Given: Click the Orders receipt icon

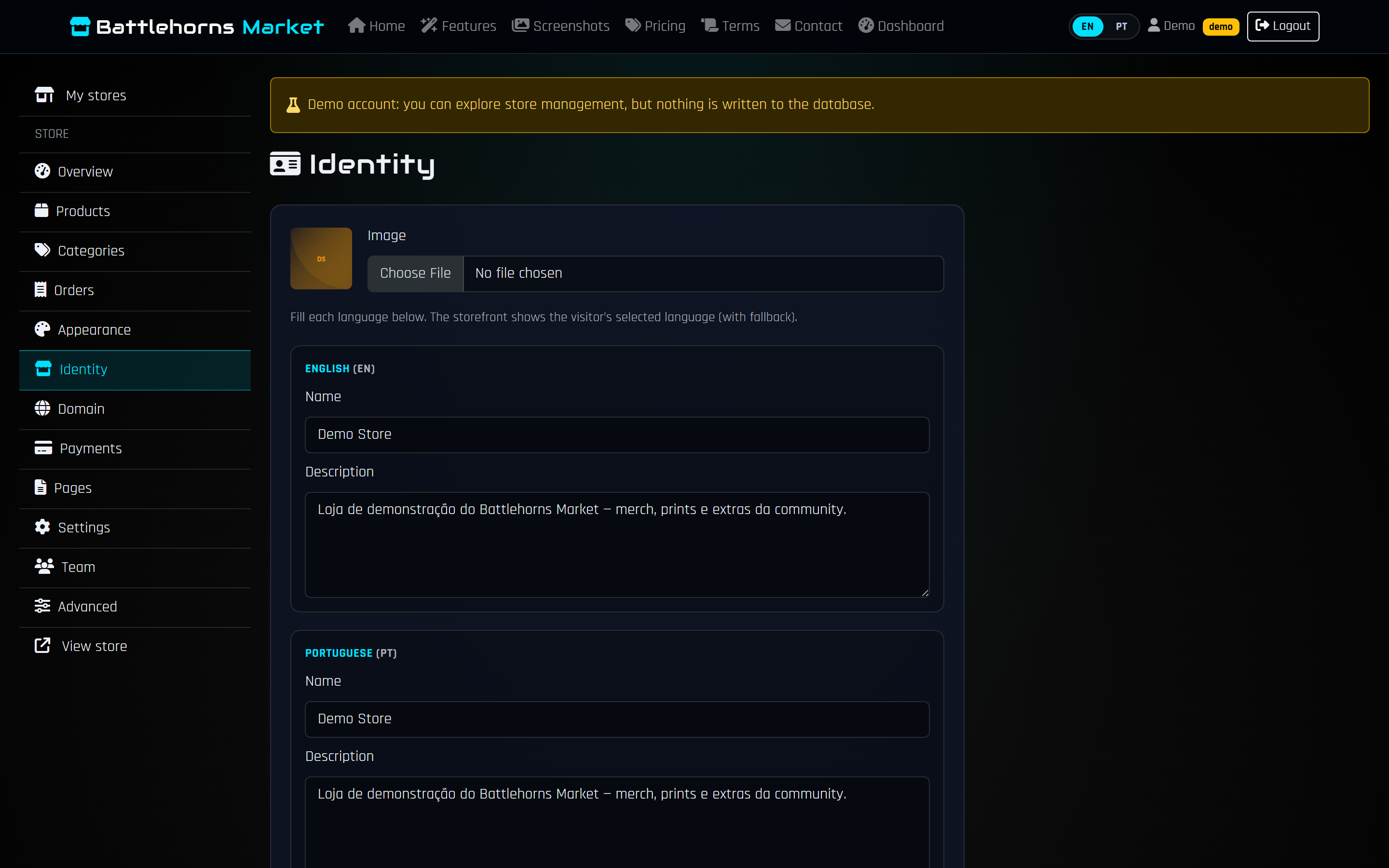Looking at the screenshot, I should click(x=40, y=290).
